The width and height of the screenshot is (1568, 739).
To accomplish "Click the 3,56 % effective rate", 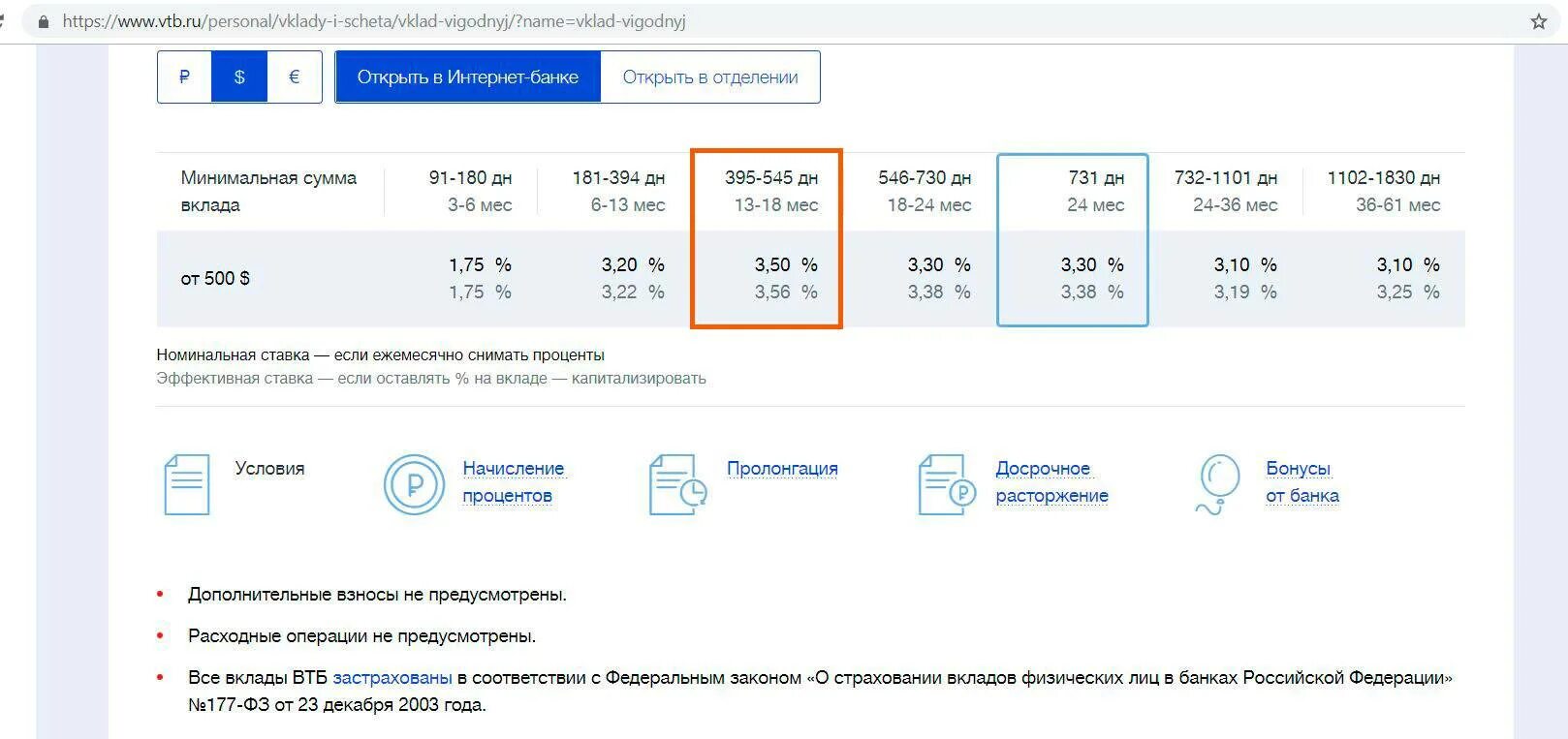I will click(786, 292).
